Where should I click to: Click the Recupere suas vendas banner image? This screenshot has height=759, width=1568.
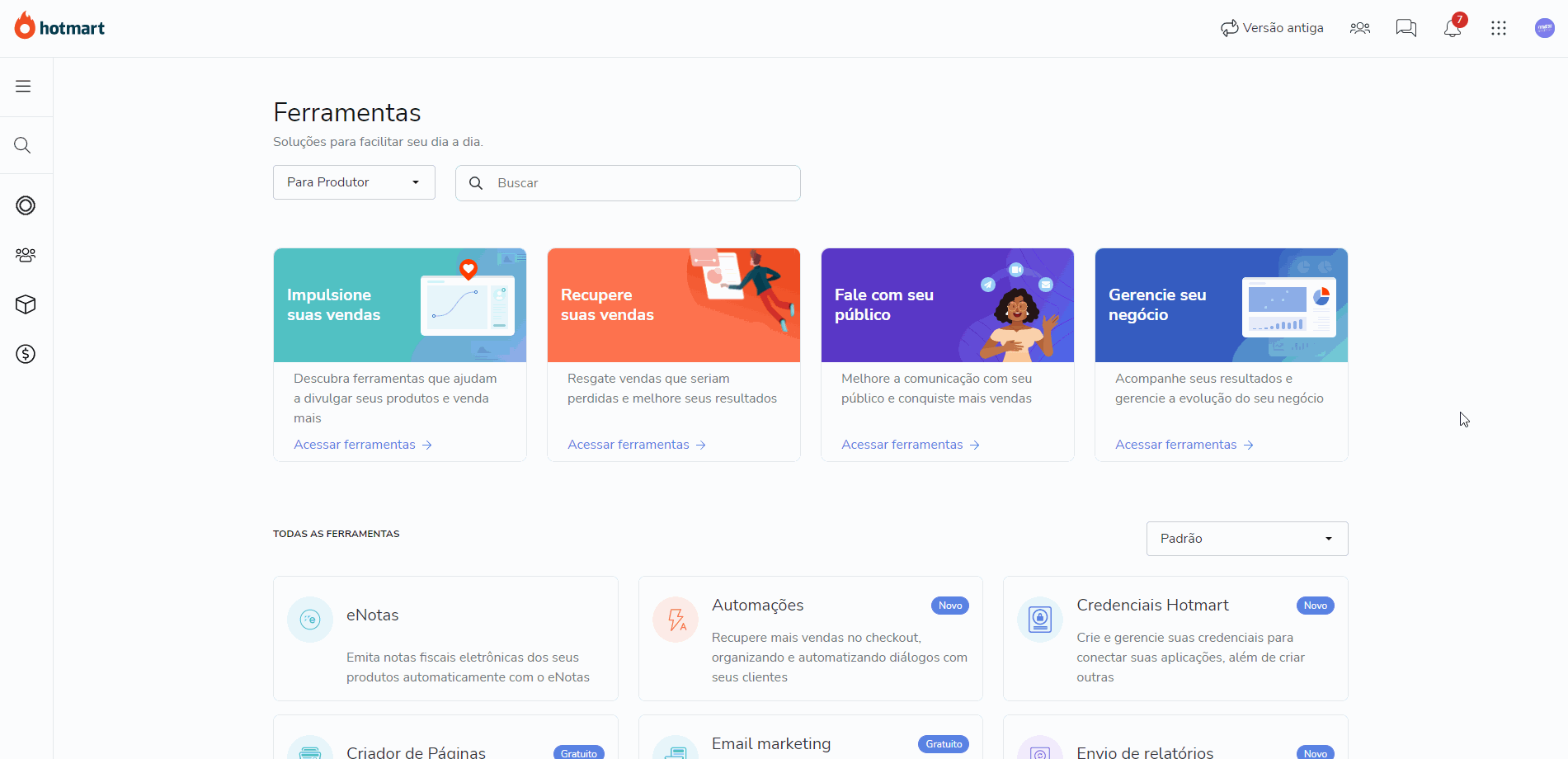pos(674,305)
